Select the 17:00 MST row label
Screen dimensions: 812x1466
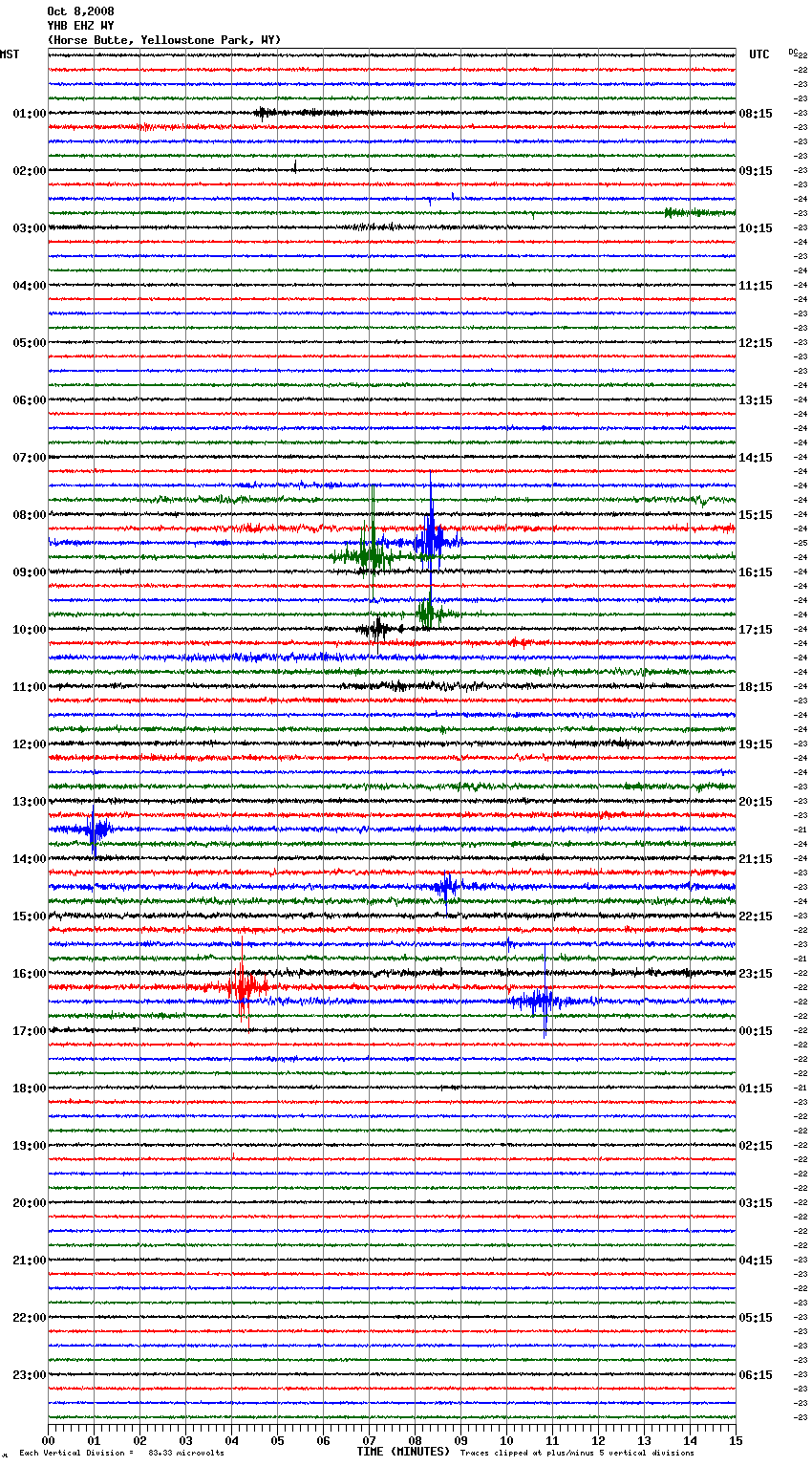(x=30, y=1031)
